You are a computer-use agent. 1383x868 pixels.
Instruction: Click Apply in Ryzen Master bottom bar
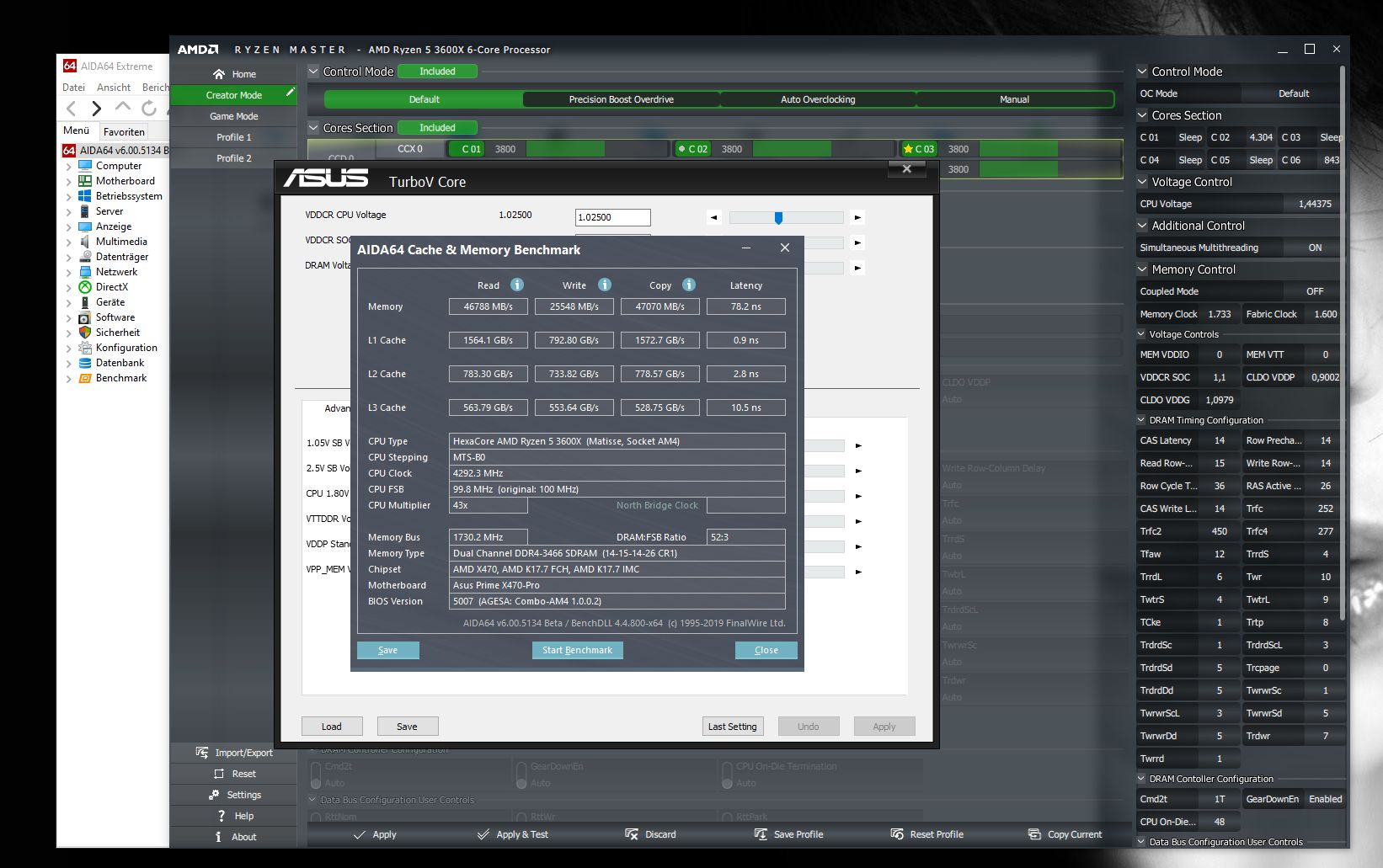pos(375,834)
